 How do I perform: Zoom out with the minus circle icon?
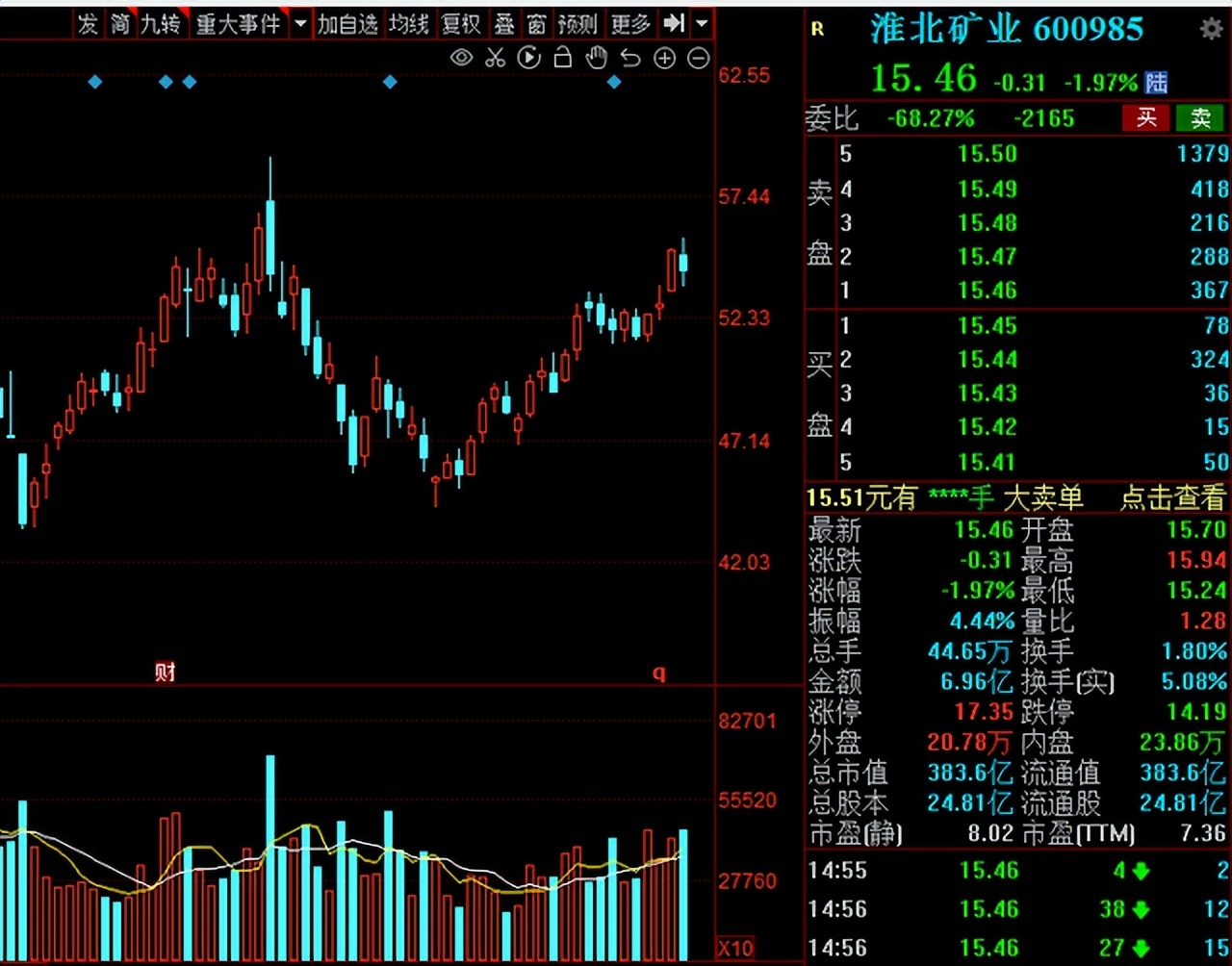pos(699,59)
